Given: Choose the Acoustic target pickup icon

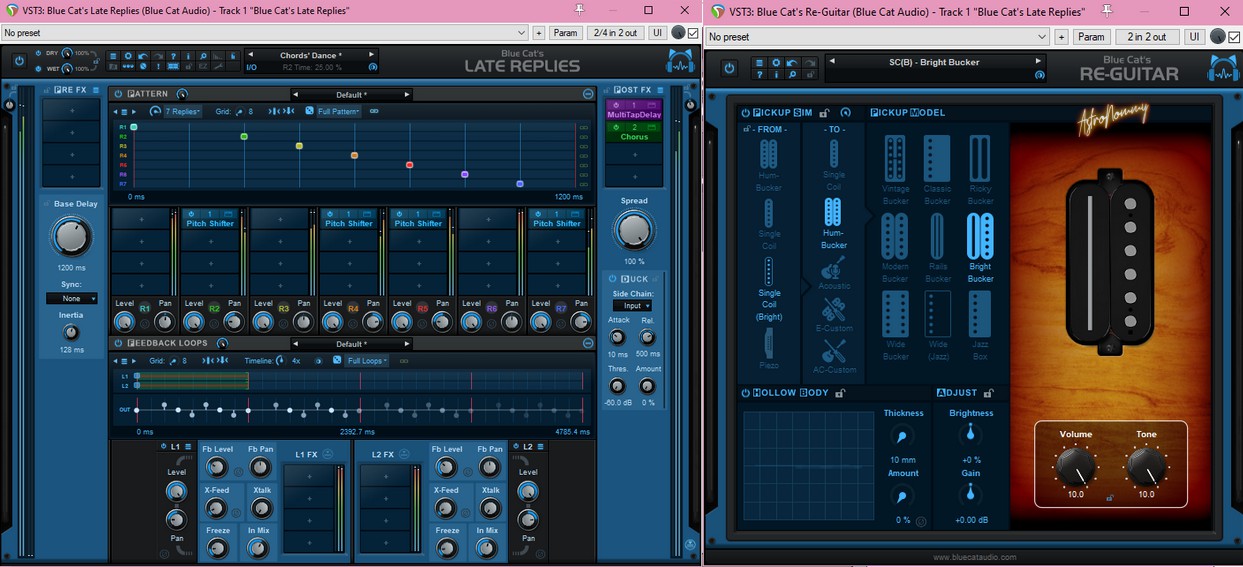Looking at the screenshot, I should tap(833, 268).
